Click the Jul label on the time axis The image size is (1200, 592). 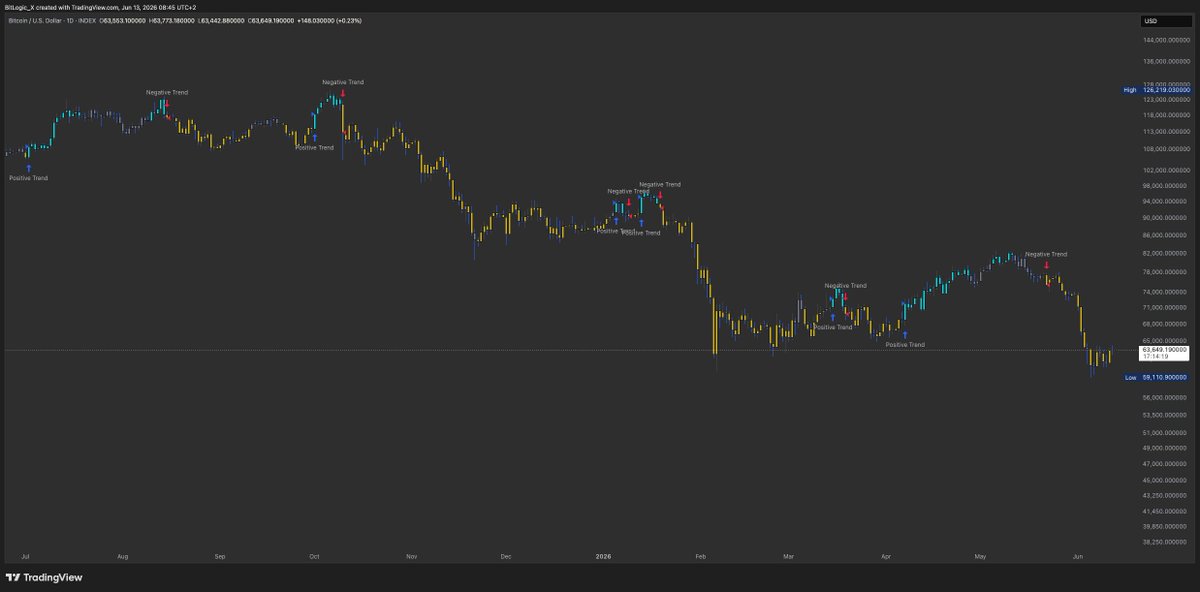click(x=24, y=555)
